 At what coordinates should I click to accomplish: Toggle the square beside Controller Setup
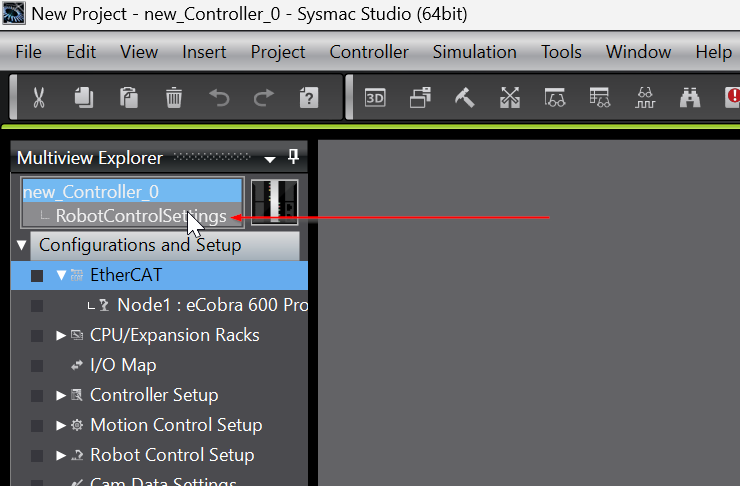click(x=37, y=396)
